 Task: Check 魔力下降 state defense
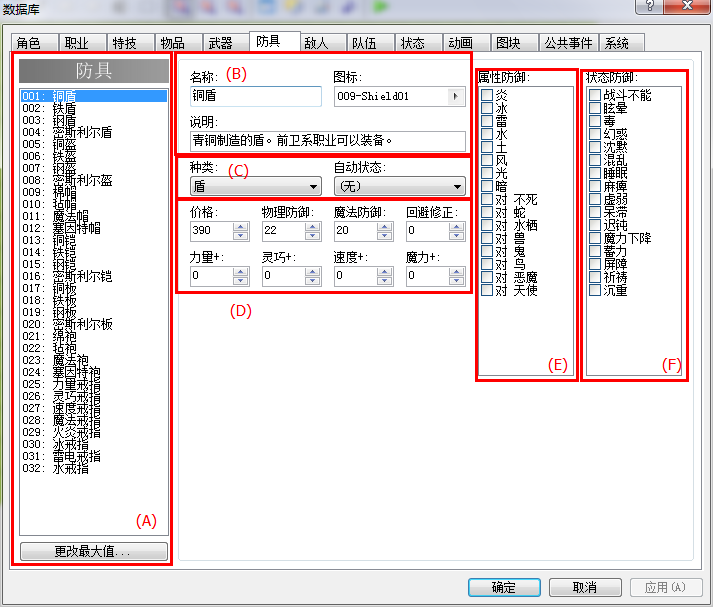(x=595, y=238)
